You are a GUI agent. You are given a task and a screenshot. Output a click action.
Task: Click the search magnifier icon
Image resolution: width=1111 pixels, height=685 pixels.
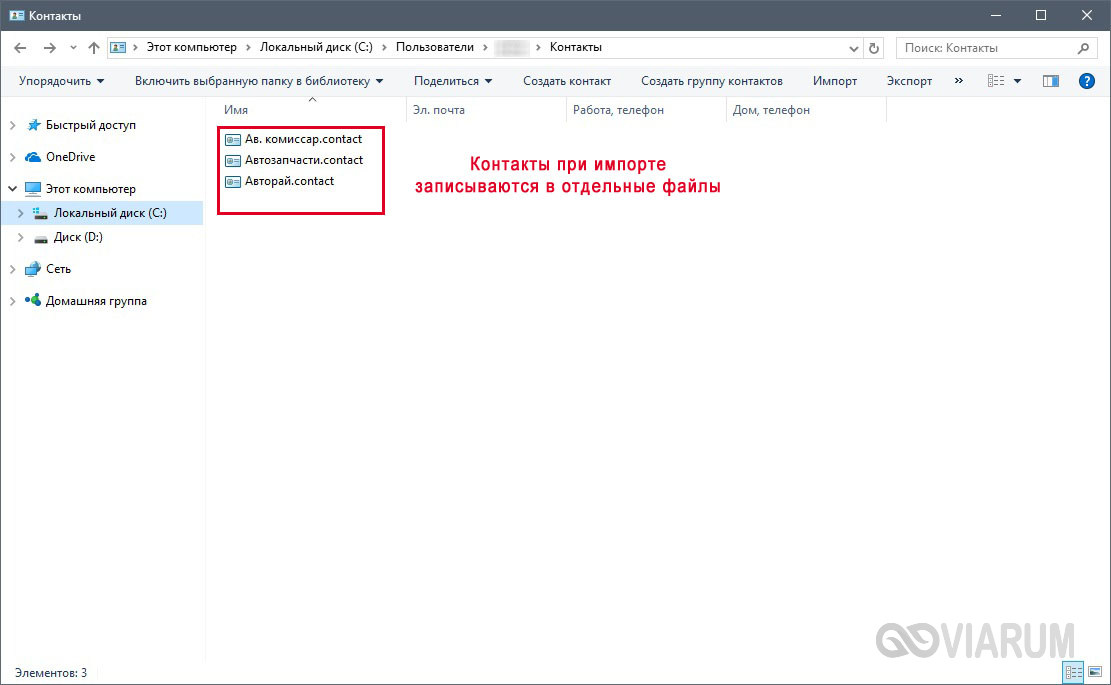tap(1083, 48)
